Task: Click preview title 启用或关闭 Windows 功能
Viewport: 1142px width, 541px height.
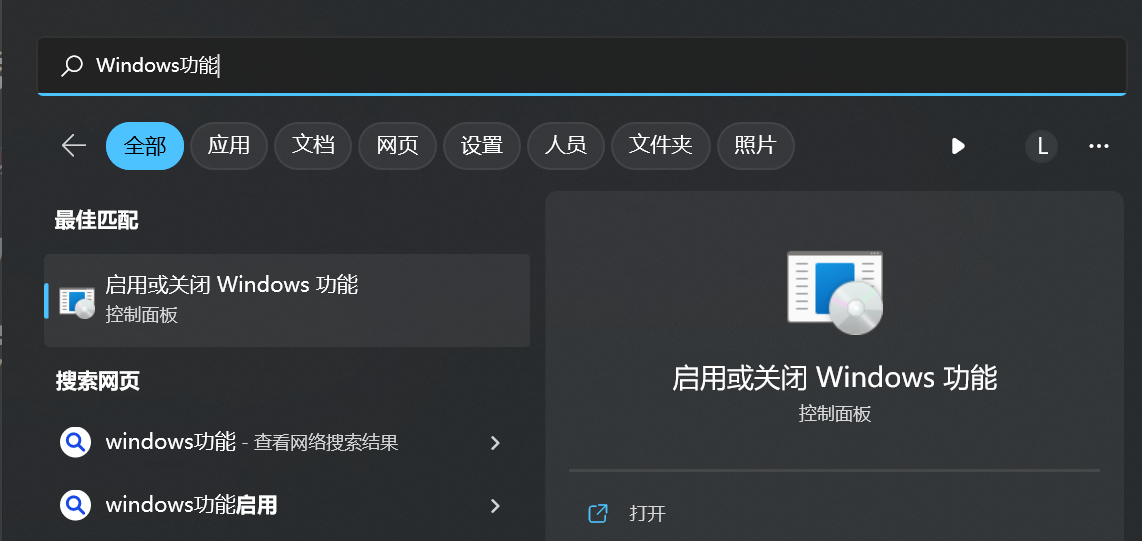Action: (835, 378)
